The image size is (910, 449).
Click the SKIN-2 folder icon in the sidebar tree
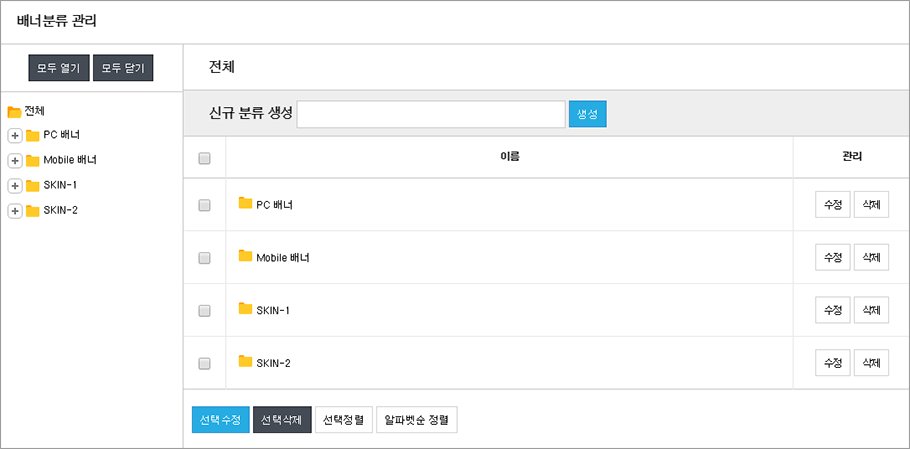point(32,211)
